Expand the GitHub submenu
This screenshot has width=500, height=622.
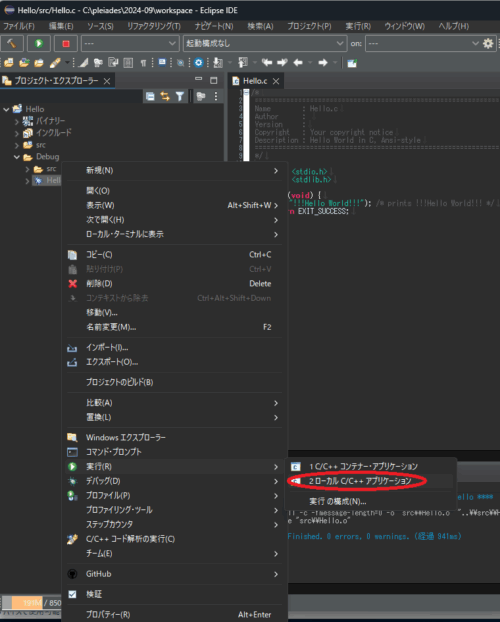175,574
